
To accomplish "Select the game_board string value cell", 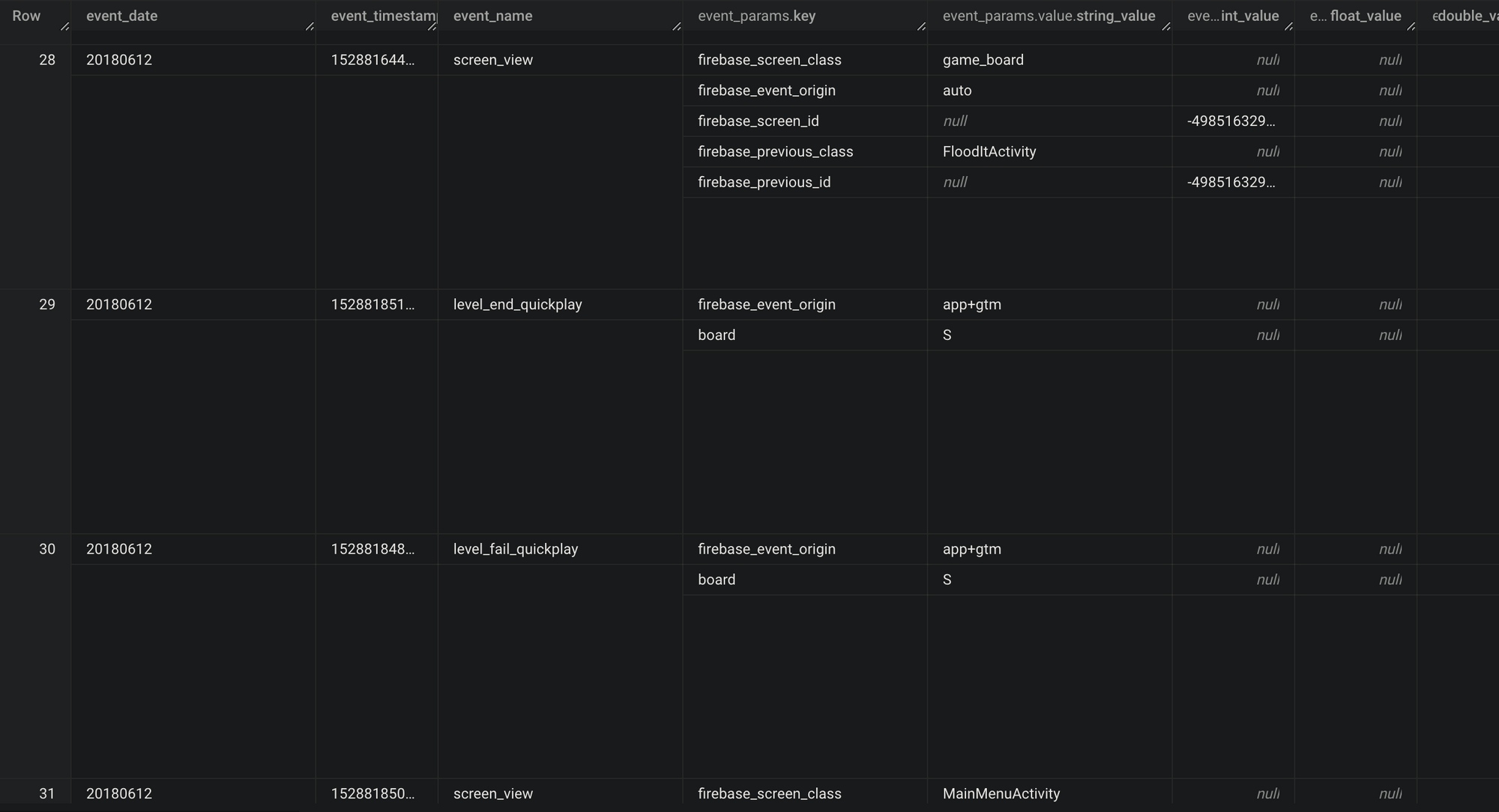I will [1049, 60].
